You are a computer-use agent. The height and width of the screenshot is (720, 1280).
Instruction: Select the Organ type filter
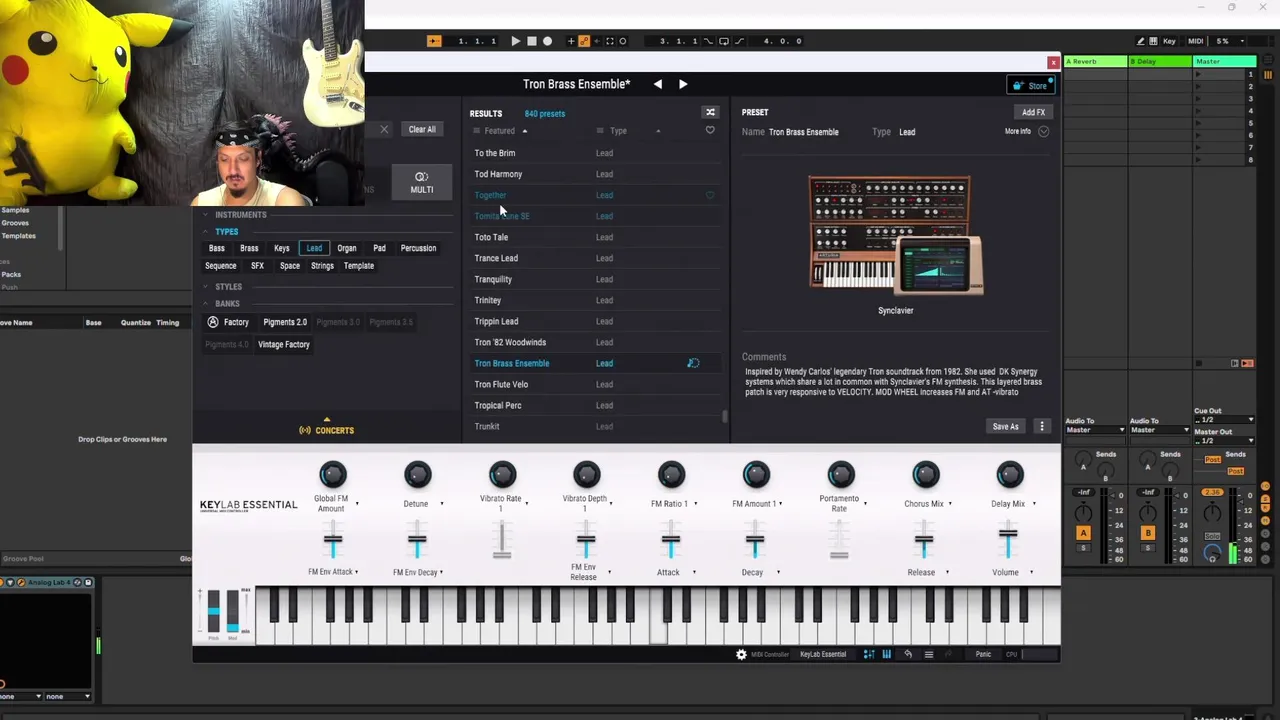347,248
